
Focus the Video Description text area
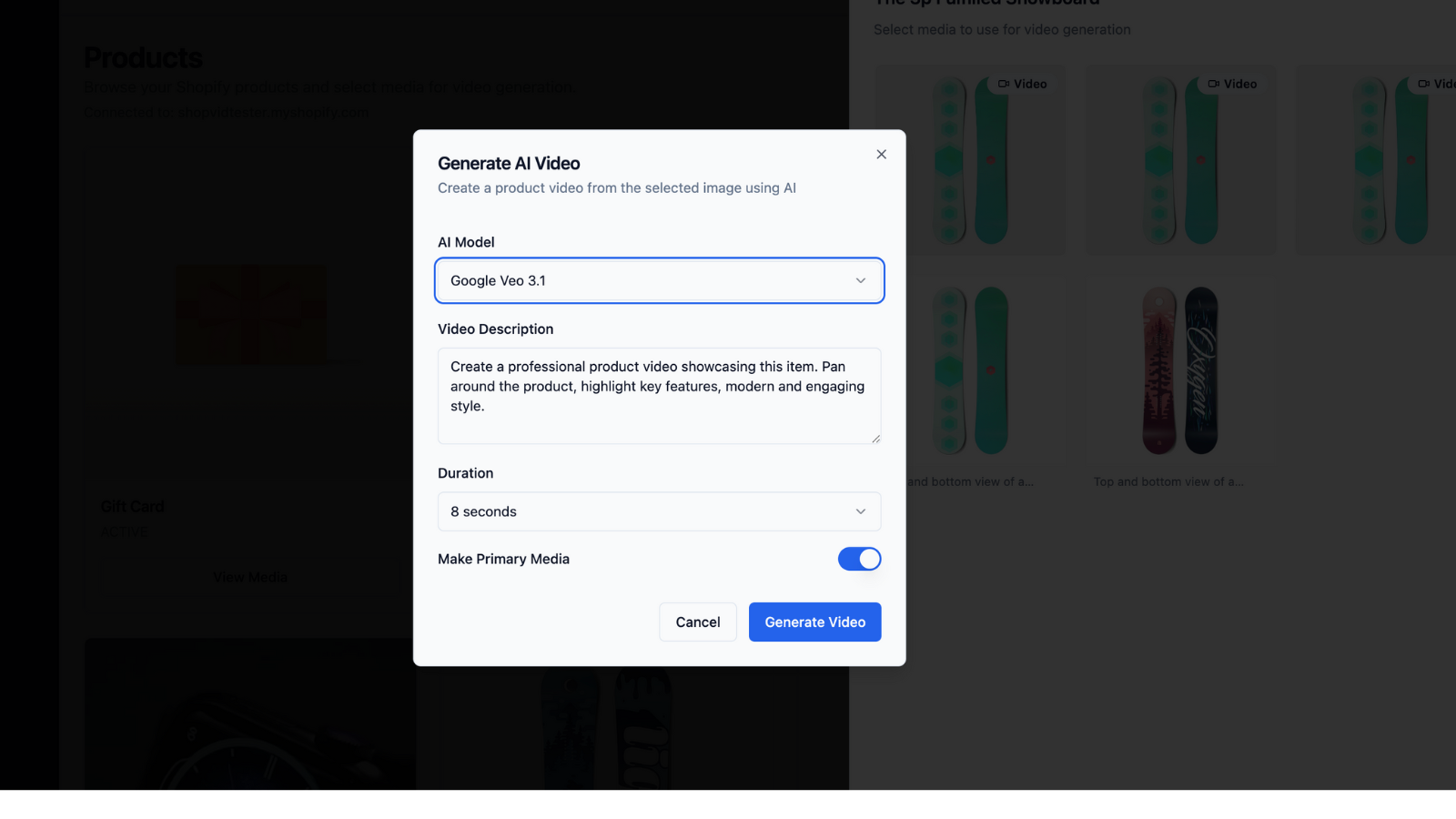click(659, 396)
